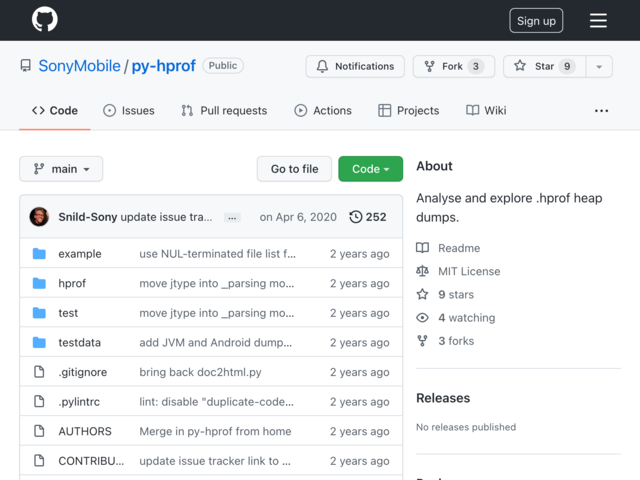This screenshot has height=480, width=640.
Task: Click the Sign up button
Action: (x=536, y=20)
